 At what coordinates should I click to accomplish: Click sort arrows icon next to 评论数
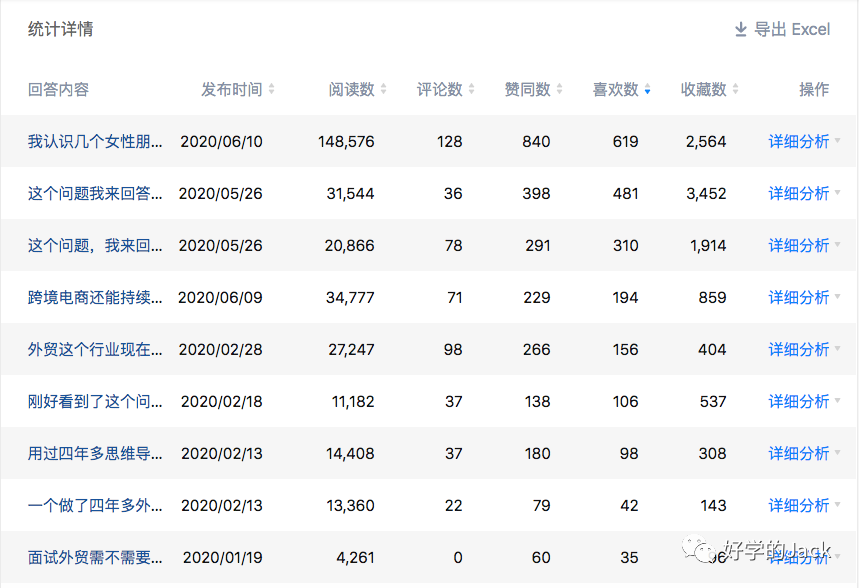[471, 90]
